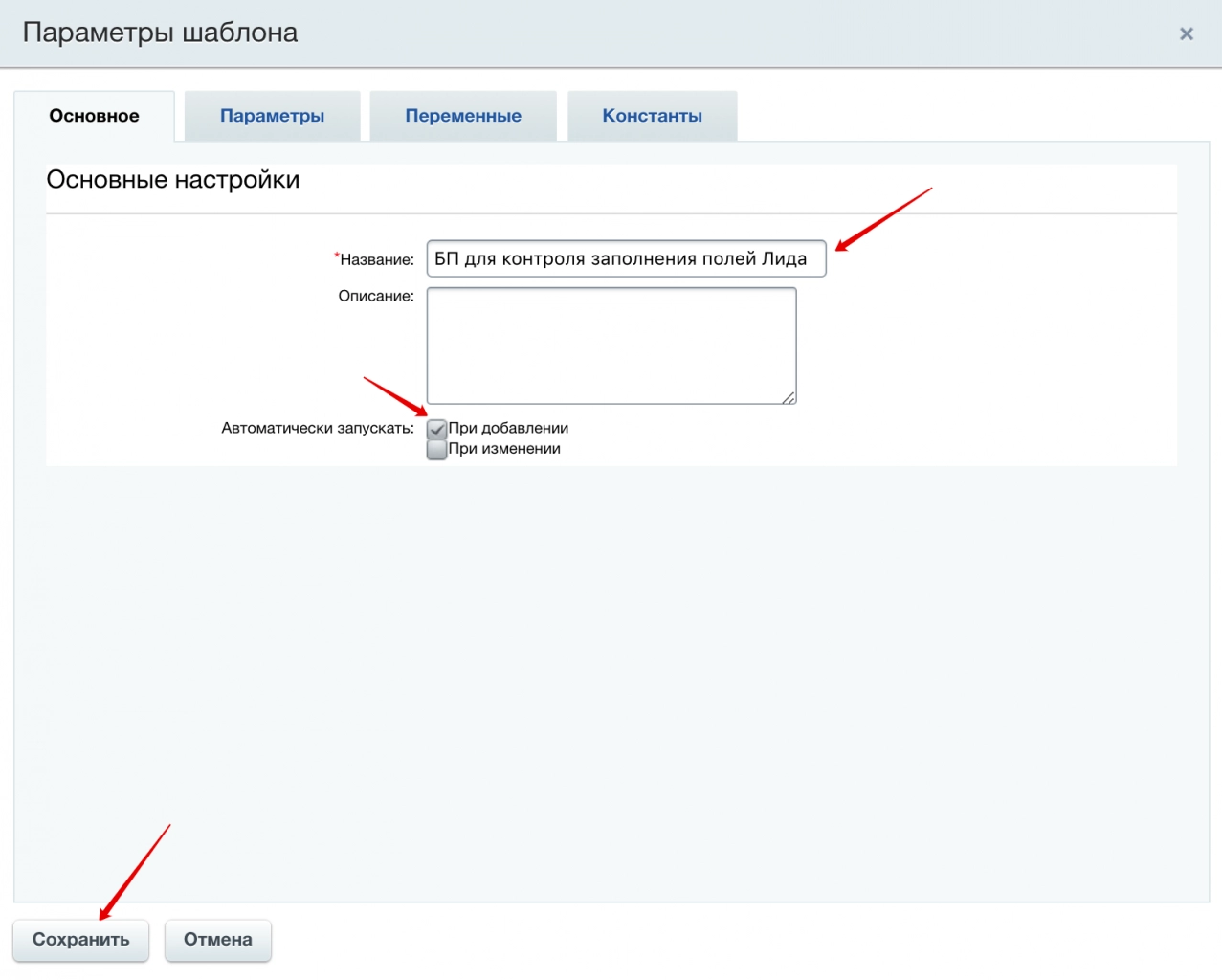This screenshot has width=1222, height=980.
Task: Go to the Переменные tab
Action: (463, 116)
